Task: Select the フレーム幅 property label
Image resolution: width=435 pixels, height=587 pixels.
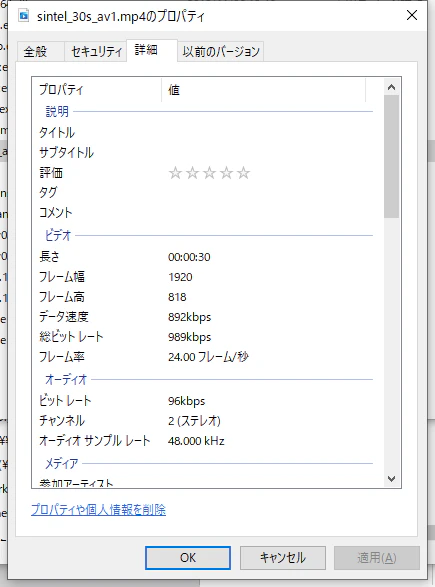Action: coord(62,277)
